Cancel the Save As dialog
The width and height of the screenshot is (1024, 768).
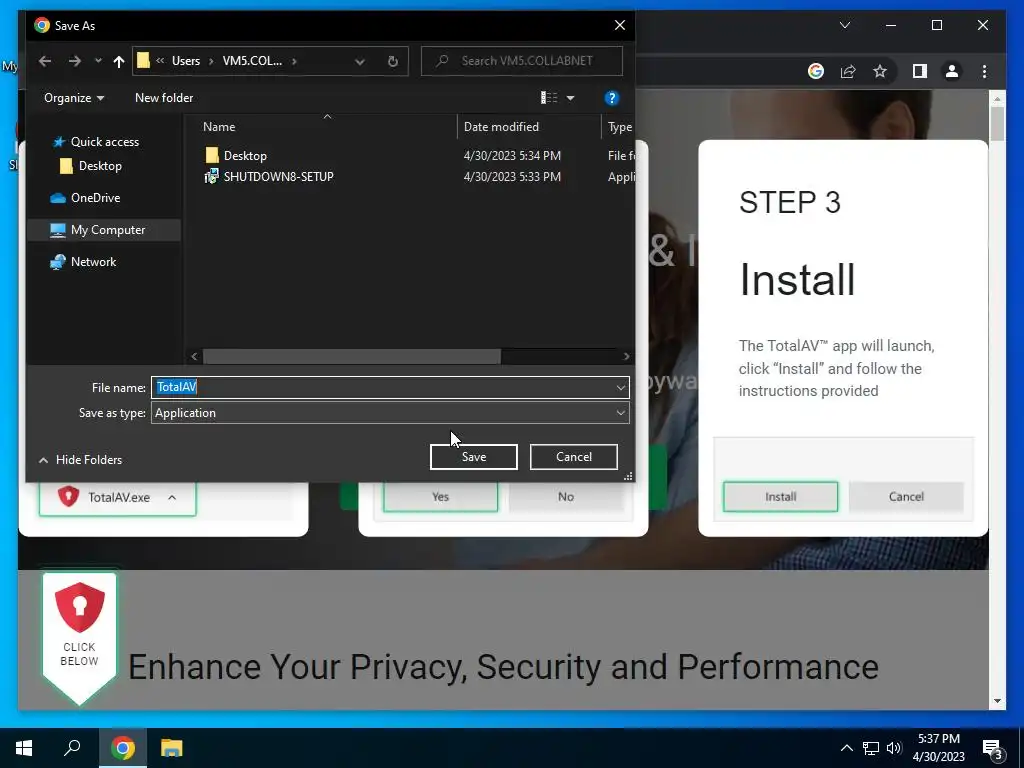pos(573,456)
